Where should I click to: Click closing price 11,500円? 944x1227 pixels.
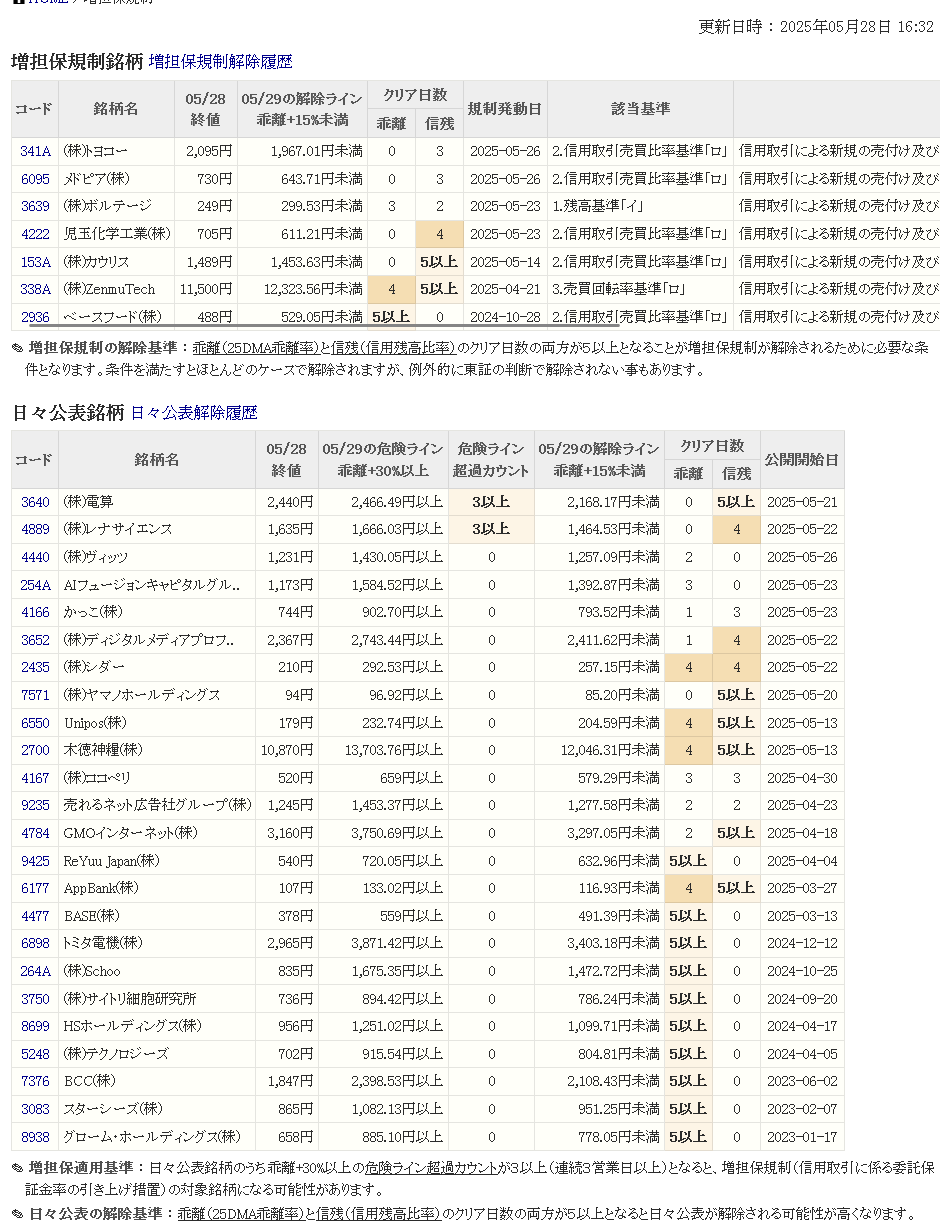click(206, 289)
